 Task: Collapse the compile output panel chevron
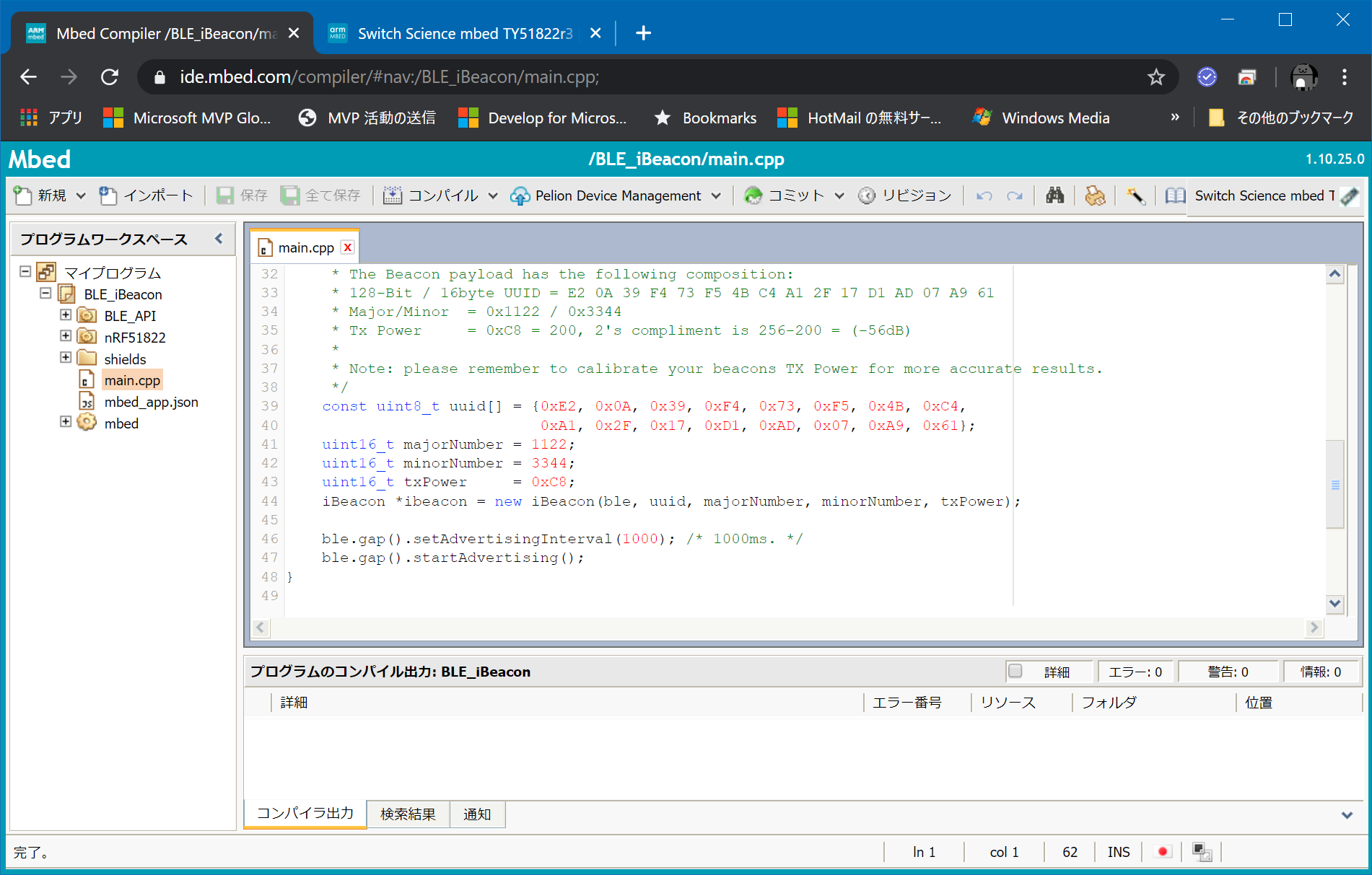tap(1347, 815)
